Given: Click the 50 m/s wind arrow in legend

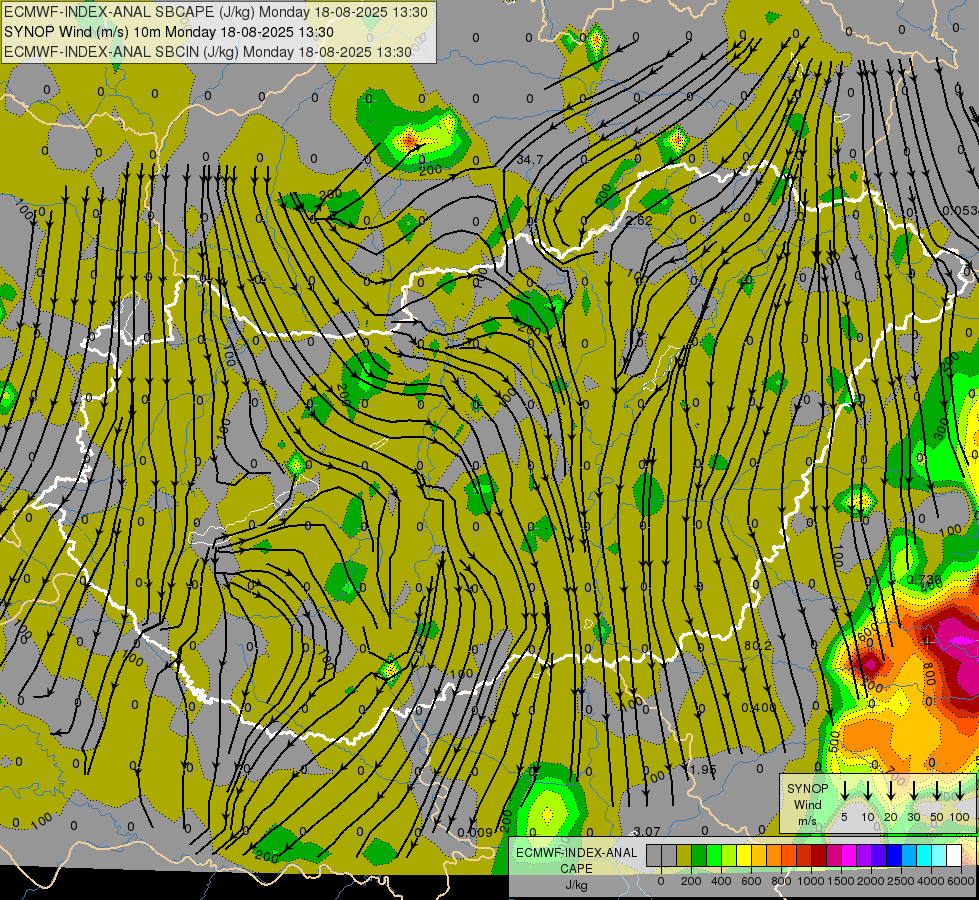Looking at the screenshot, I should (937, 791).
